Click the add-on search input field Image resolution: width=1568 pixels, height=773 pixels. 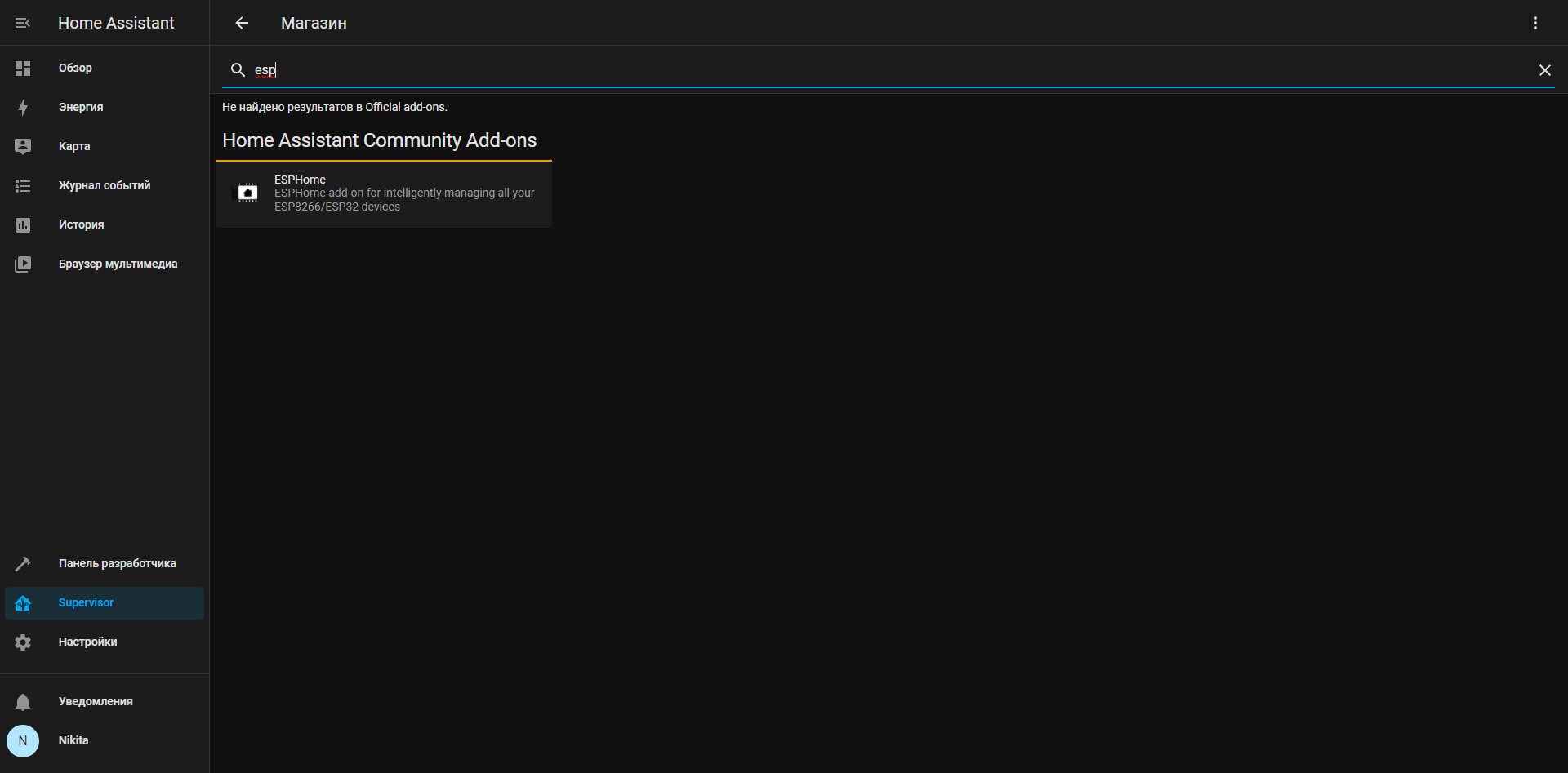coord(890,70)
